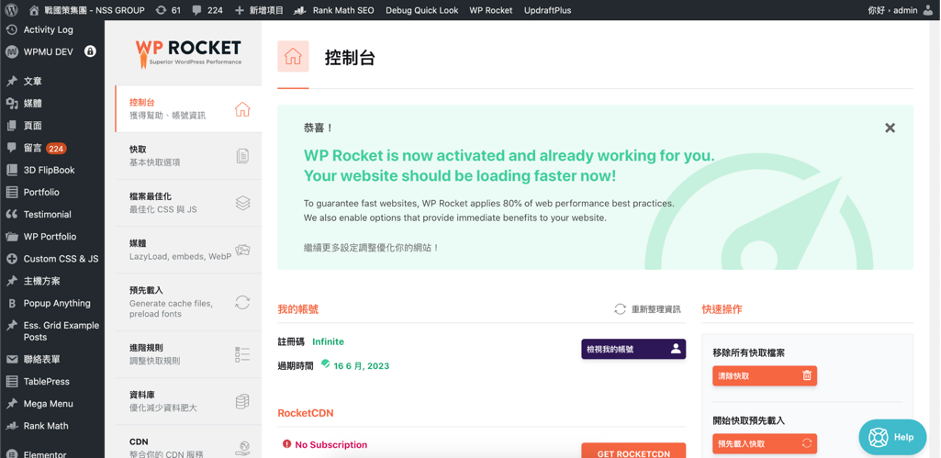Click 預先載入快取 preload cache button

tap(765, 444)
